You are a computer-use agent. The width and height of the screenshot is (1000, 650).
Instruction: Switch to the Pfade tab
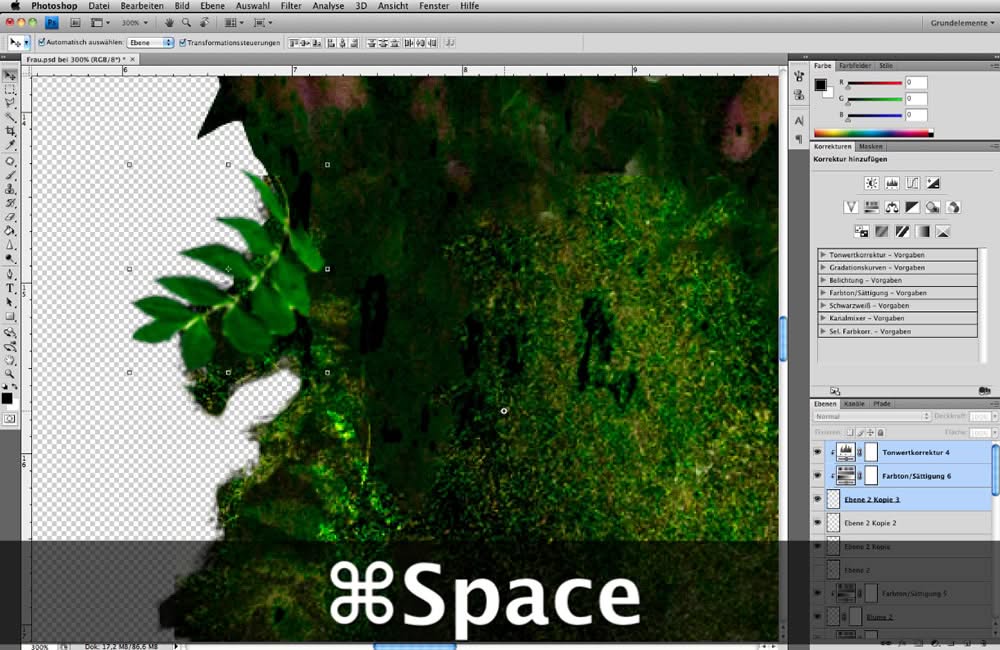(x=881, y=404)
